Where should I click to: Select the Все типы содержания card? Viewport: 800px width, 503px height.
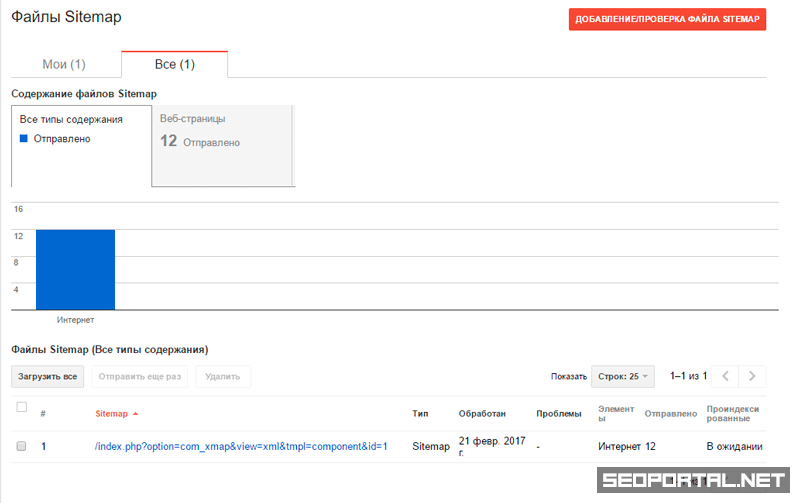coord(81,145)
